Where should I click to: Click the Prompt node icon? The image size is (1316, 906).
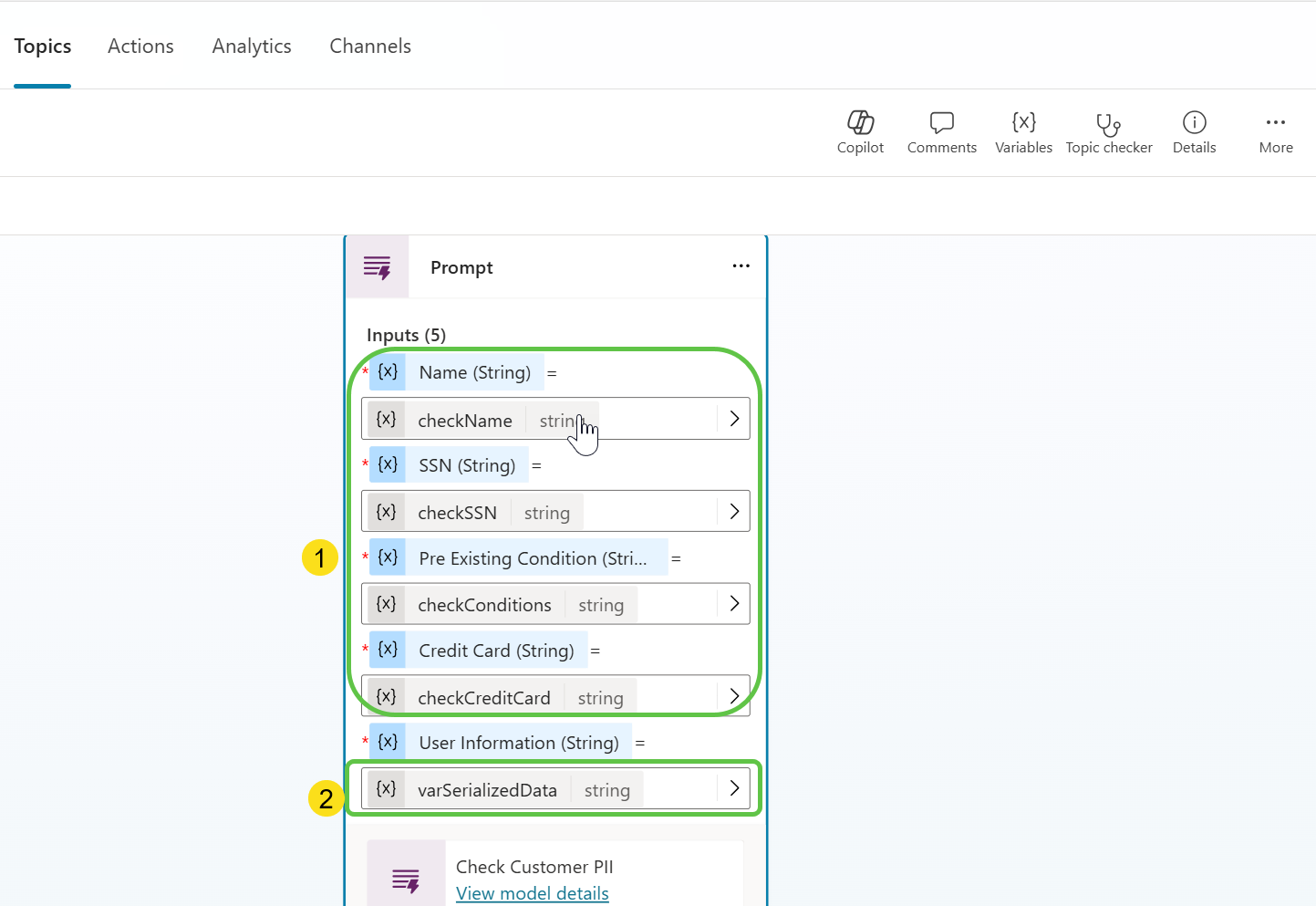click(378, 267)
